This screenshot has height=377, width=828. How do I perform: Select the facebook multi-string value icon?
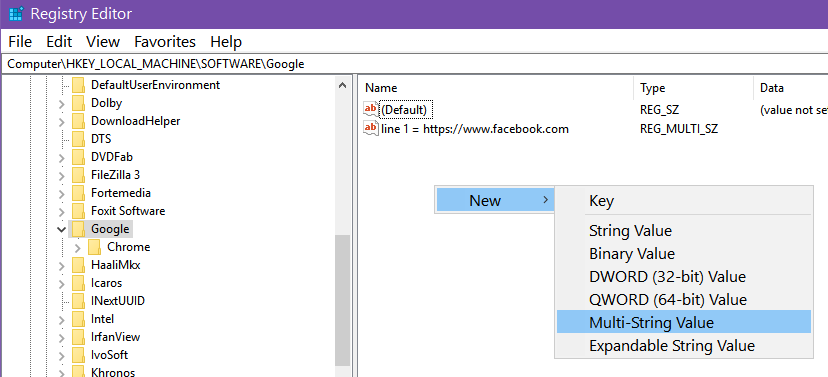click(x=371, y=128)
